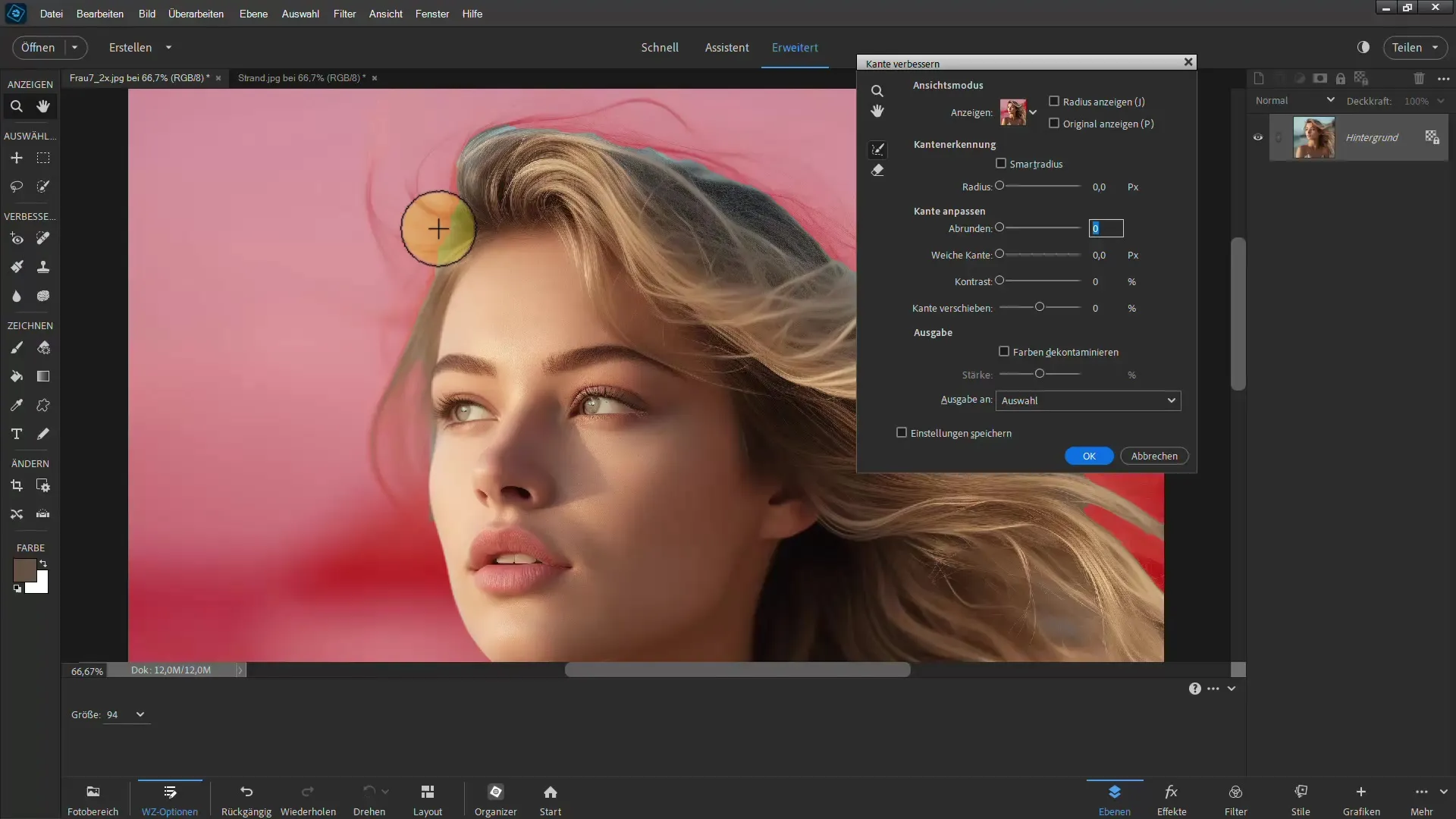
Task: Enable Farben dekontaminieren checkbox
Action: point(1004,352)
